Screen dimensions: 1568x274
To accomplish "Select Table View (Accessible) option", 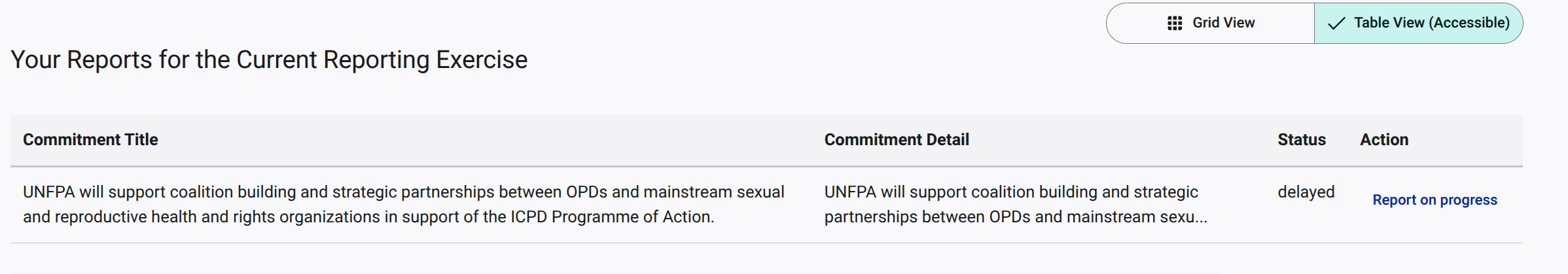I will pyautogui.click(x=1418, y=23).
